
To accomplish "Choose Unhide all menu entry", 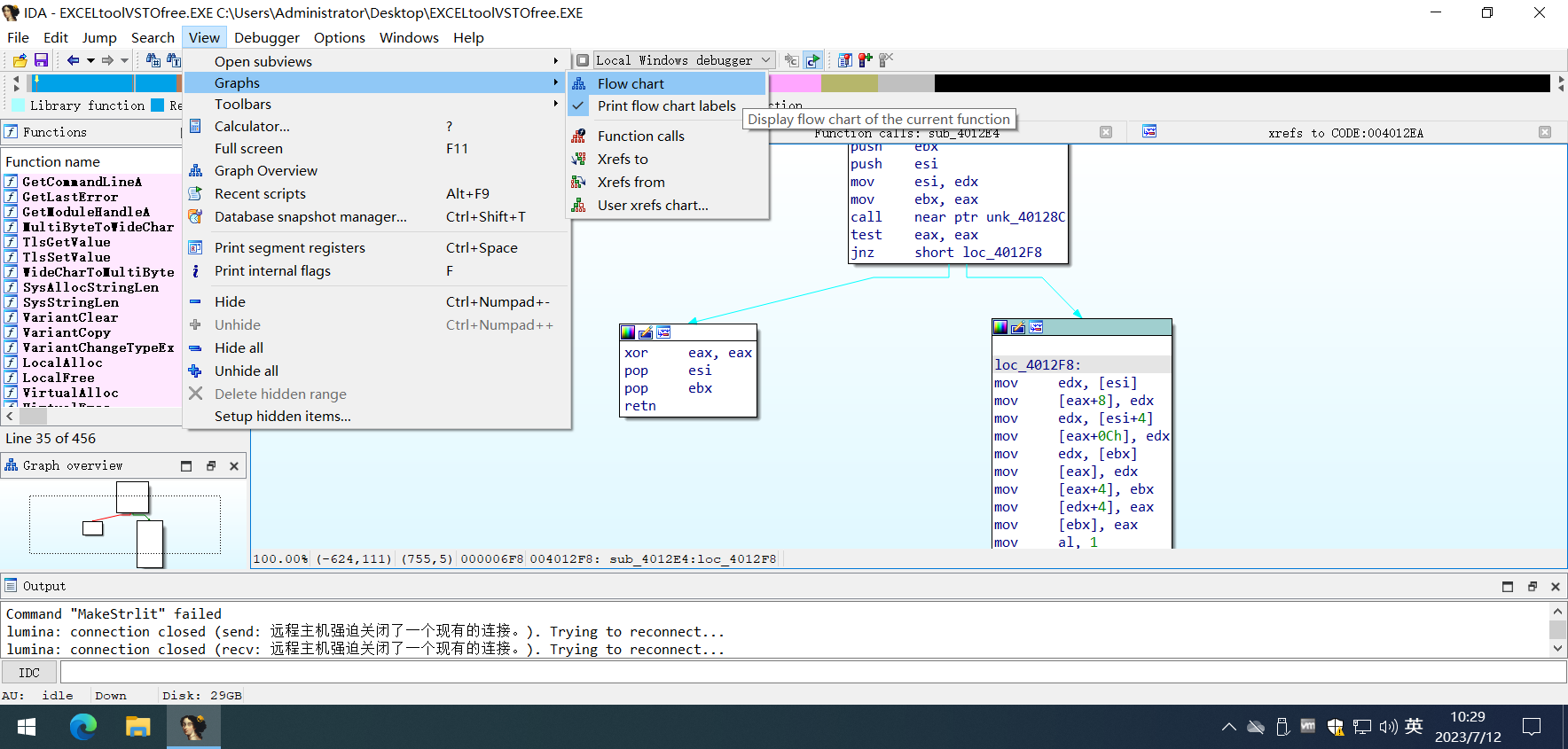I will (x=376, y=371).
